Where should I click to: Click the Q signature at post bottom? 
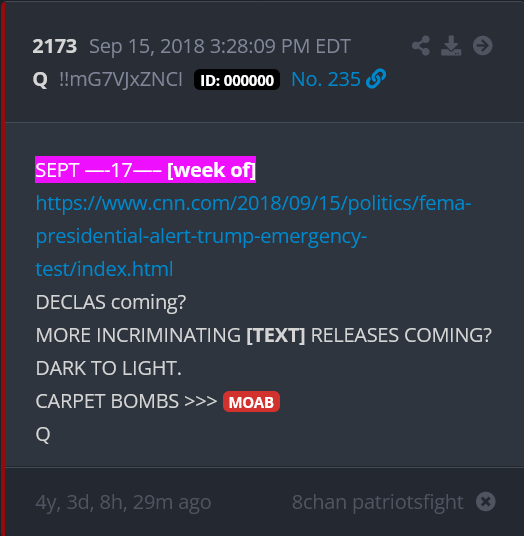[43, 434]
